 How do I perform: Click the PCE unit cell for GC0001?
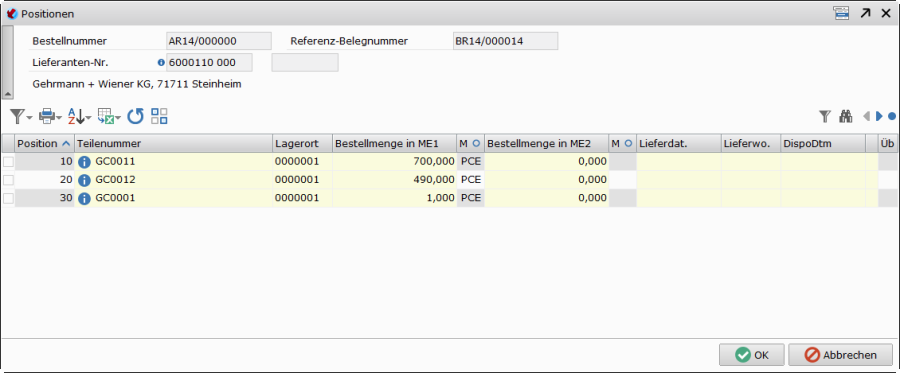(471, 199)
